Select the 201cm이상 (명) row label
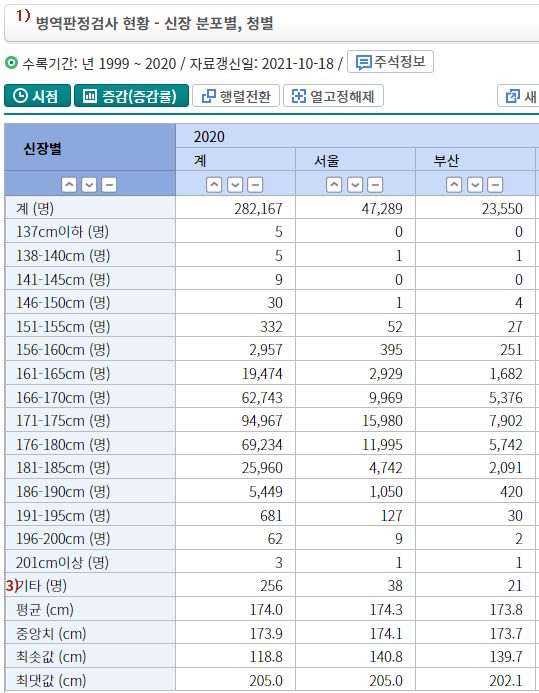This screenshot has height=693, width=539. click(x=62, y=563)
